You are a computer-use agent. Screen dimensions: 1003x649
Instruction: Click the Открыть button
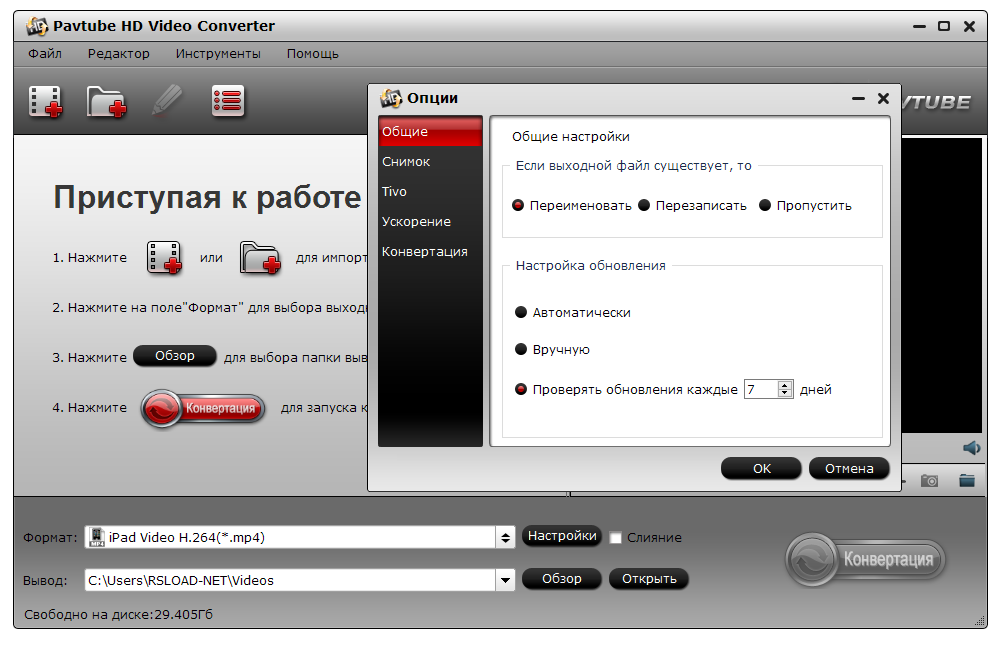tap(649, 579)
